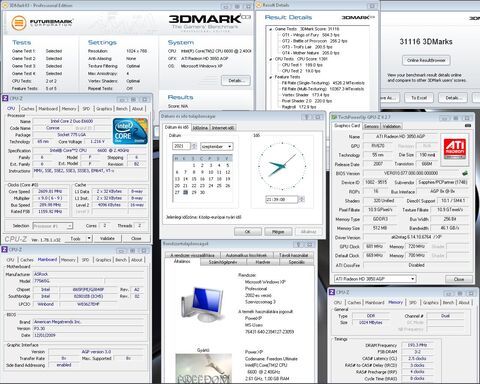Click the GPU-Z title bar app icon
The width and height of the screenshot is (480, 384).
click(x=334, y=117)
